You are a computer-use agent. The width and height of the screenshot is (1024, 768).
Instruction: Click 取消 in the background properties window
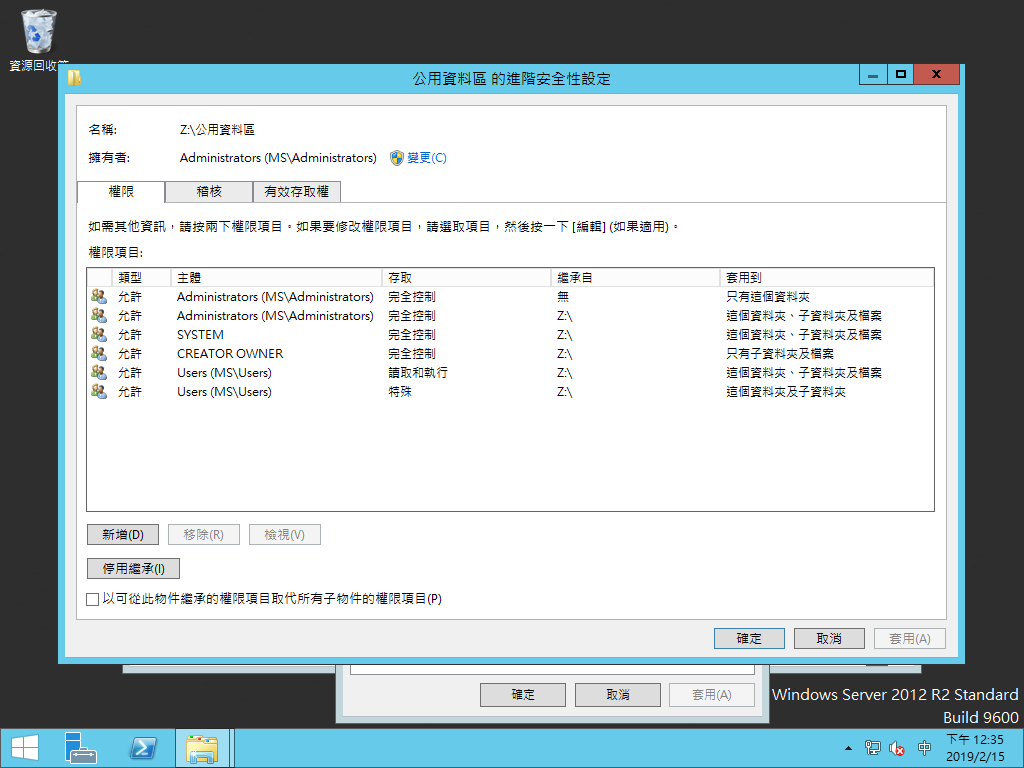pos(618,695)
